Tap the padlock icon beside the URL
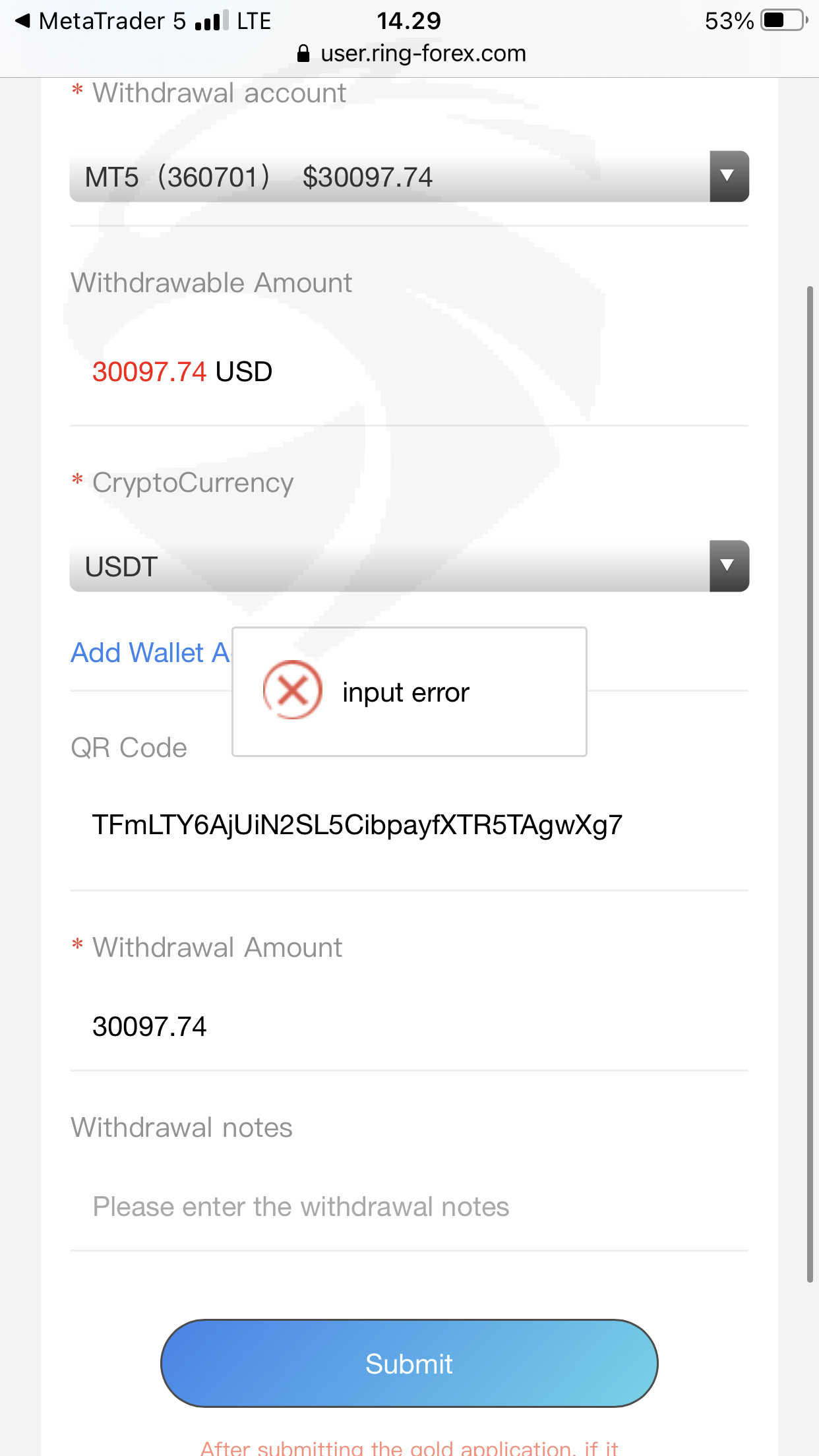 (x=303, y=53)
